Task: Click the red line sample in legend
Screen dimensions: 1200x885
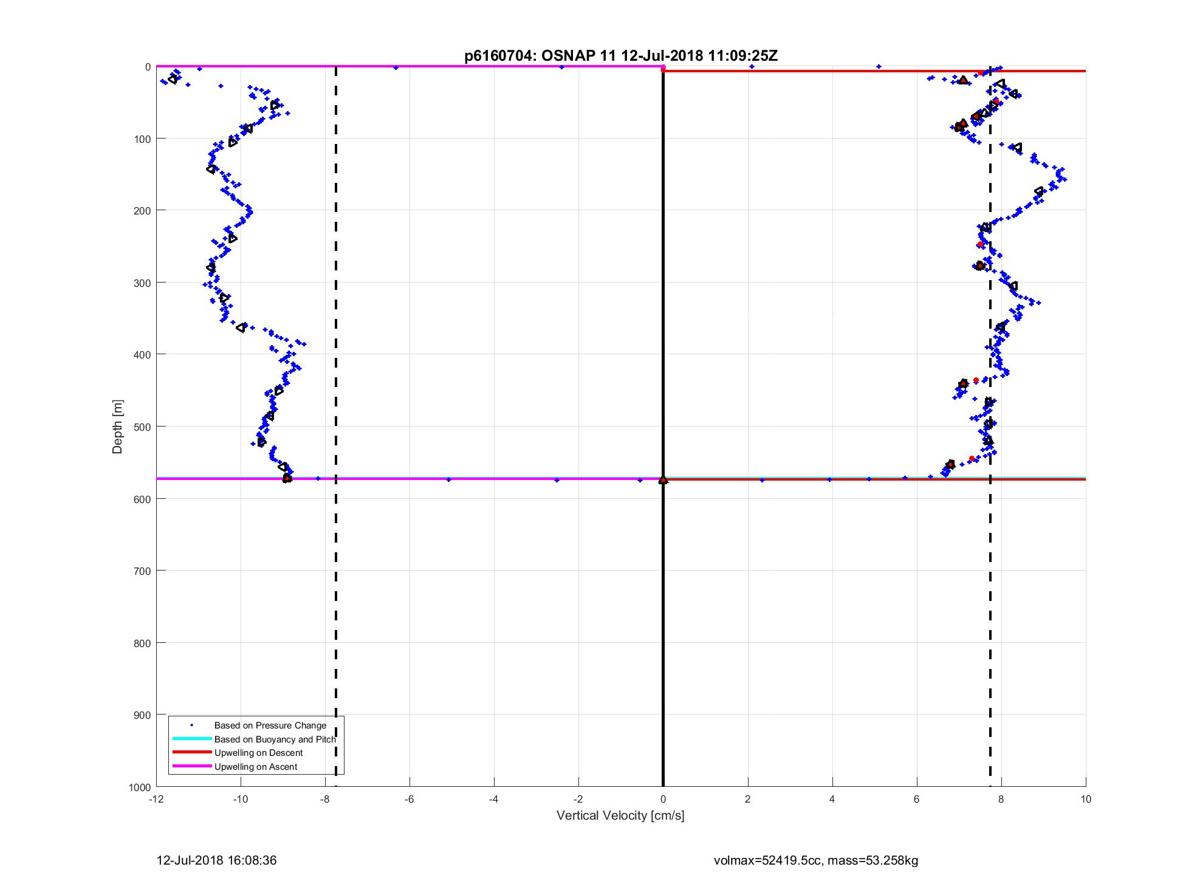Action: (x=191, y=752)
